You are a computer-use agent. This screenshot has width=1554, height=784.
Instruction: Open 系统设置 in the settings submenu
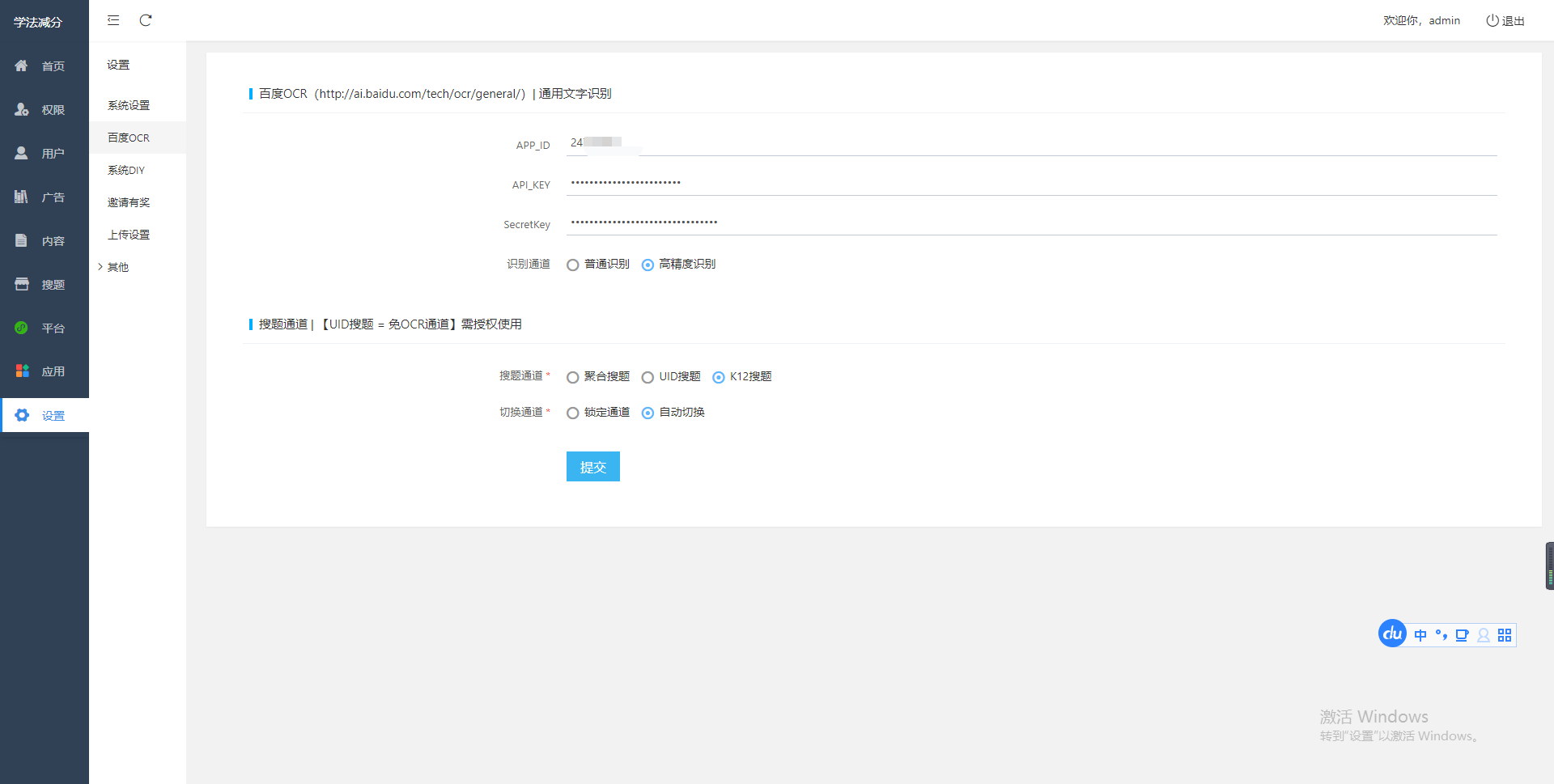tap(129, 105)
